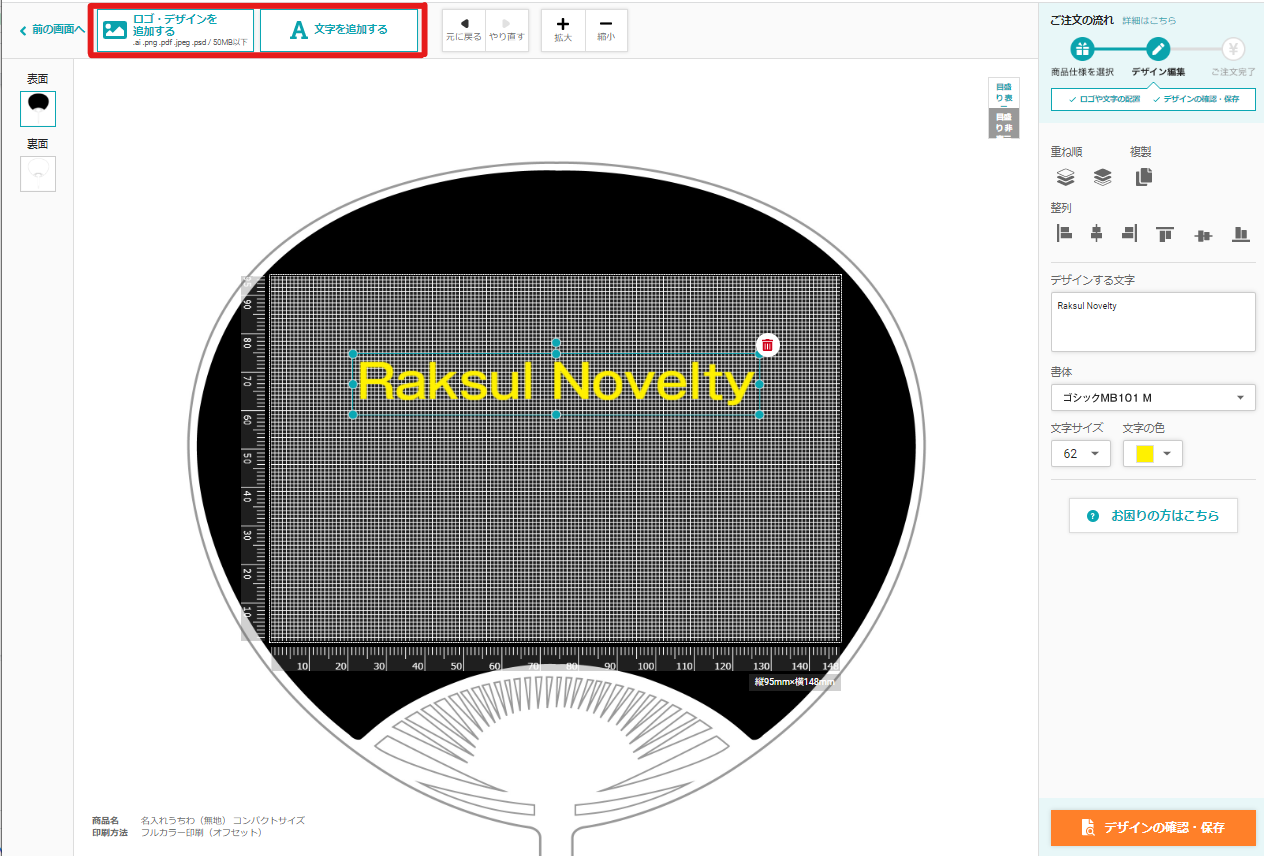Go back via 前の画面へ link

coord(52,30)
